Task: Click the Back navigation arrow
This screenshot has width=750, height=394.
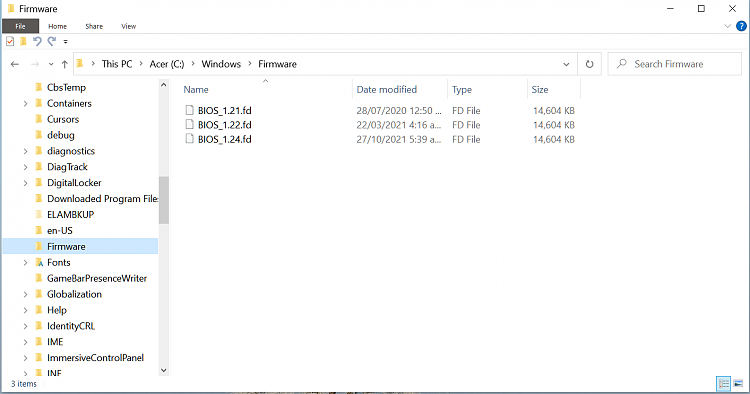Action: click(15, 64)
